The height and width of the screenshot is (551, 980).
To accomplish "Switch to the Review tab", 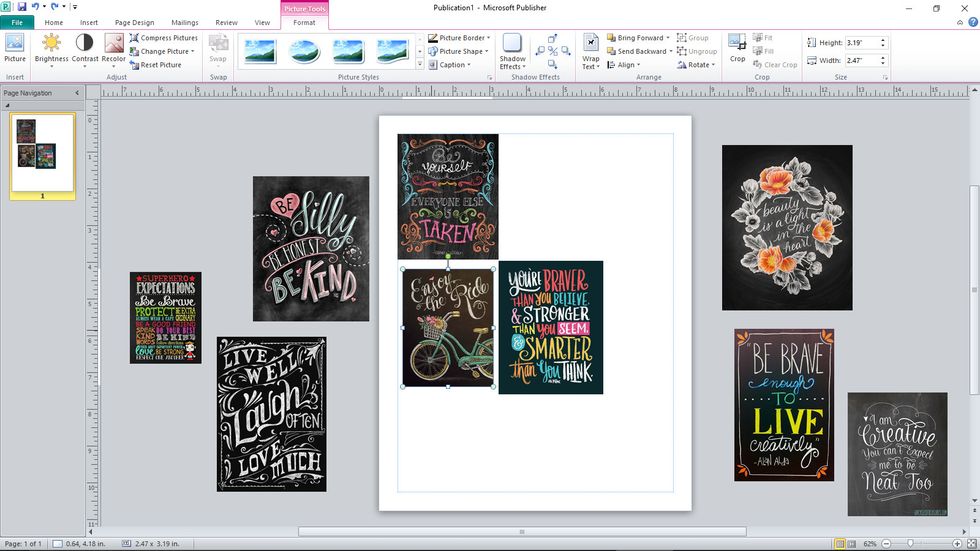I will pyautogui.click(x=226, y=22).
